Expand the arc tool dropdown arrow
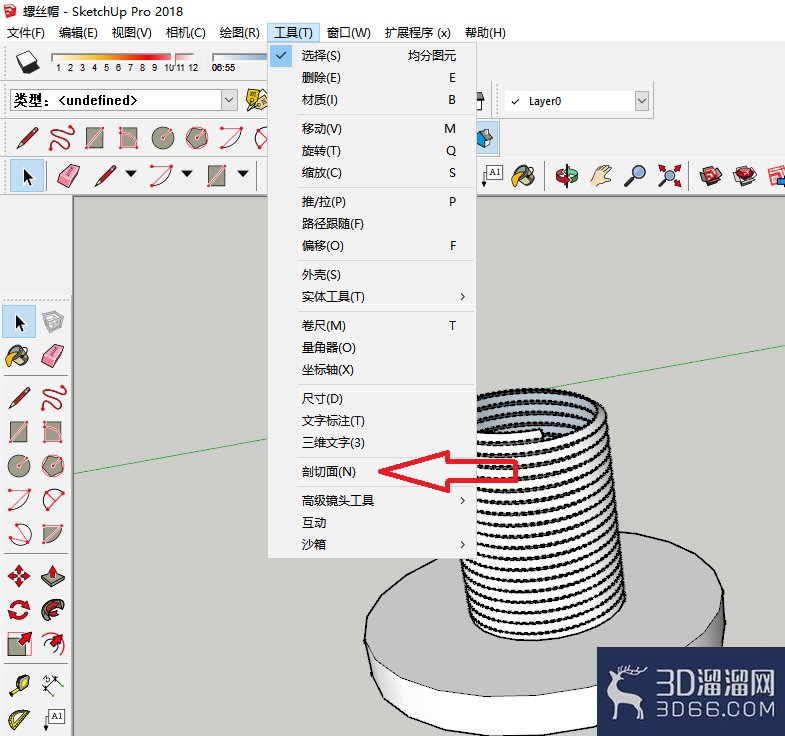The width and height of the screenshot is (785, 736). [187, 174]
